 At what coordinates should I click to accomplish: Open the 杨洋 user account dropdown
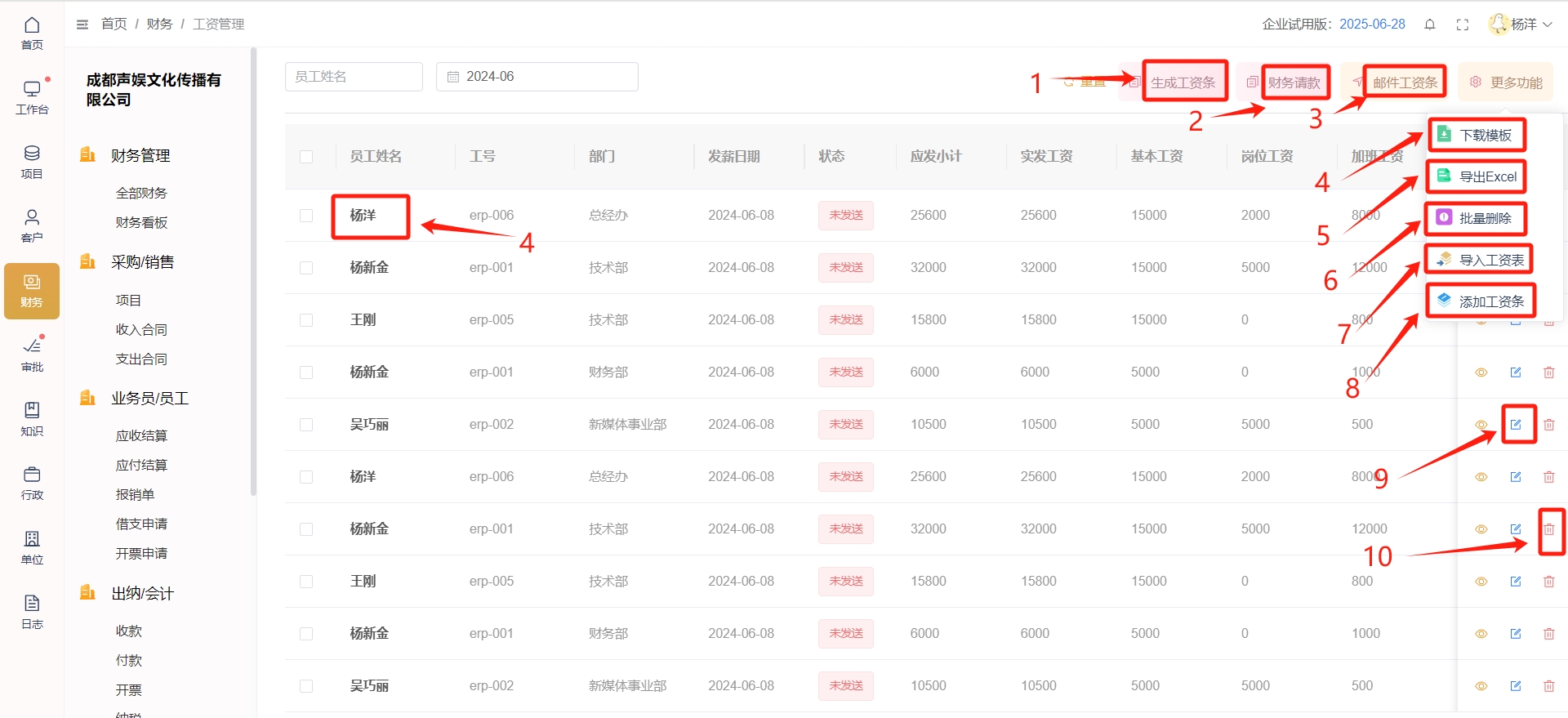(x=1521, y=25)
